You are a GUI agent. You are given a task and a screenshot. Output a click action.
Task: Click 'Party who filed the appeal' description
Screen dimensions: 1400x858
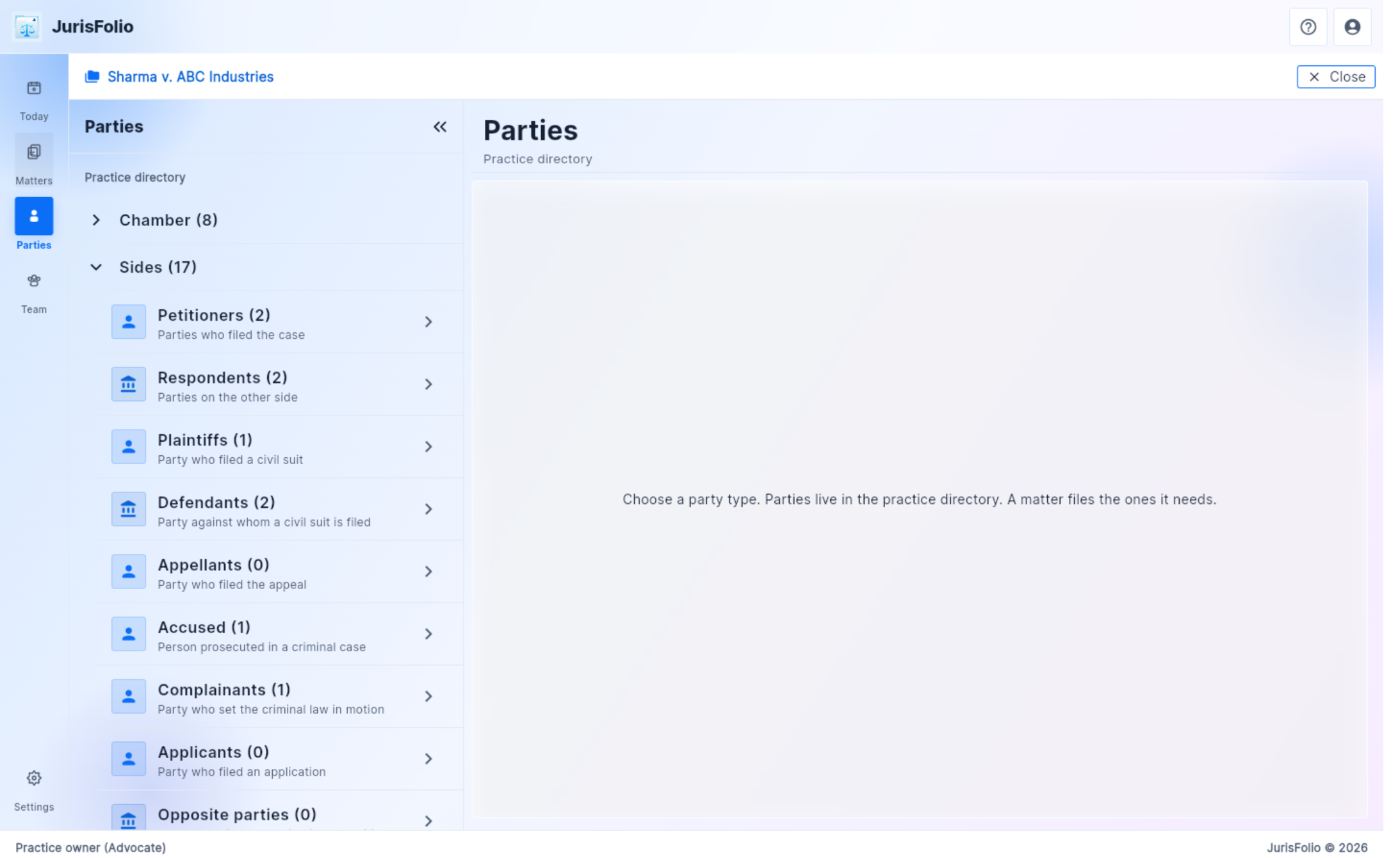click(x=232, y=585)
